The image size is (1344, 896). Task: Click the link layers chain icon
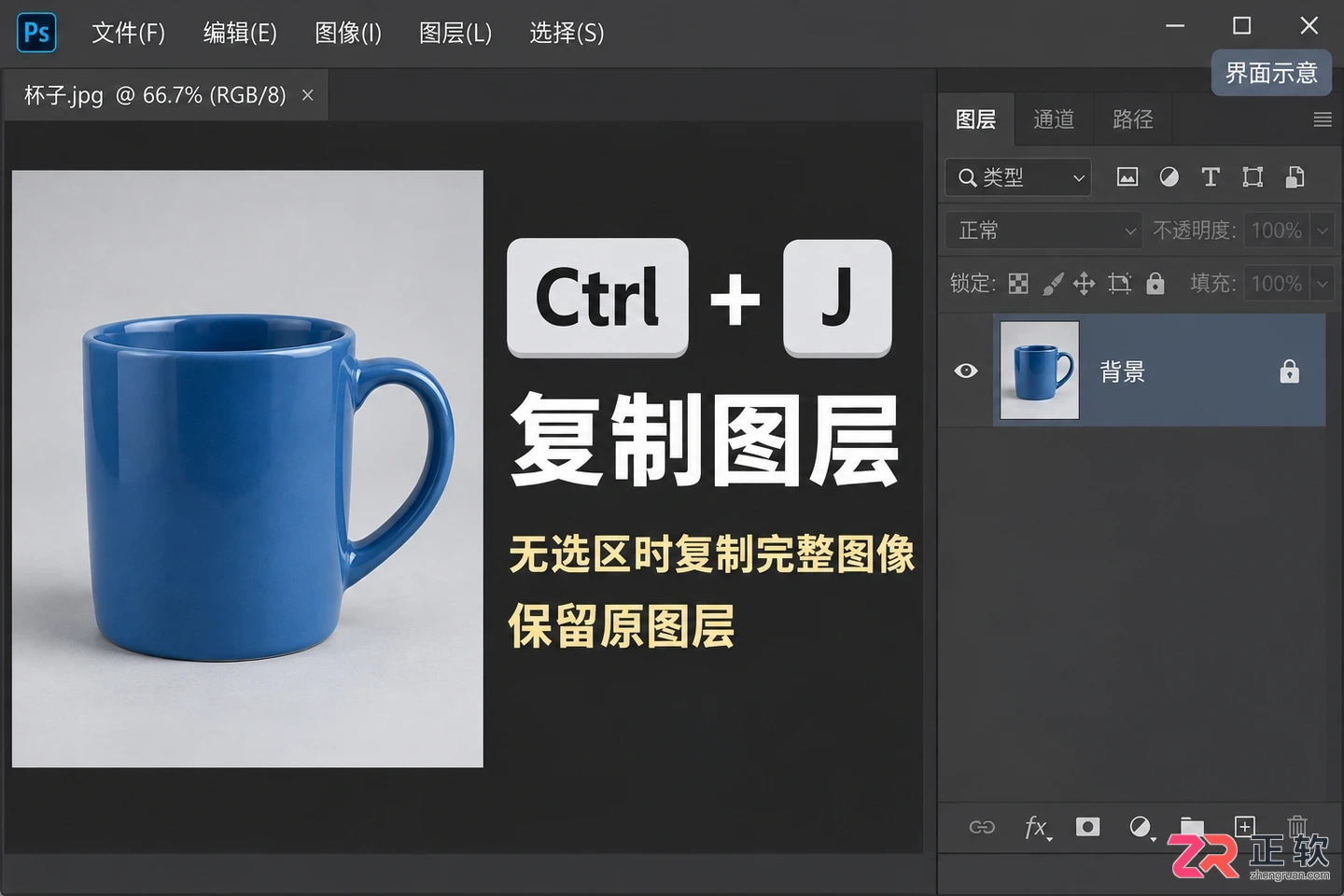(982, 827)
